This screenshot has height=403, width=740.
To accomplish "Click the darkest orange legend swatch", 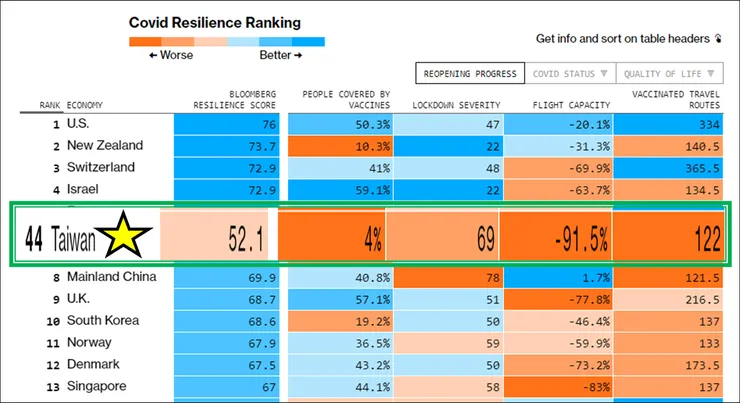I will coord(144,41).
